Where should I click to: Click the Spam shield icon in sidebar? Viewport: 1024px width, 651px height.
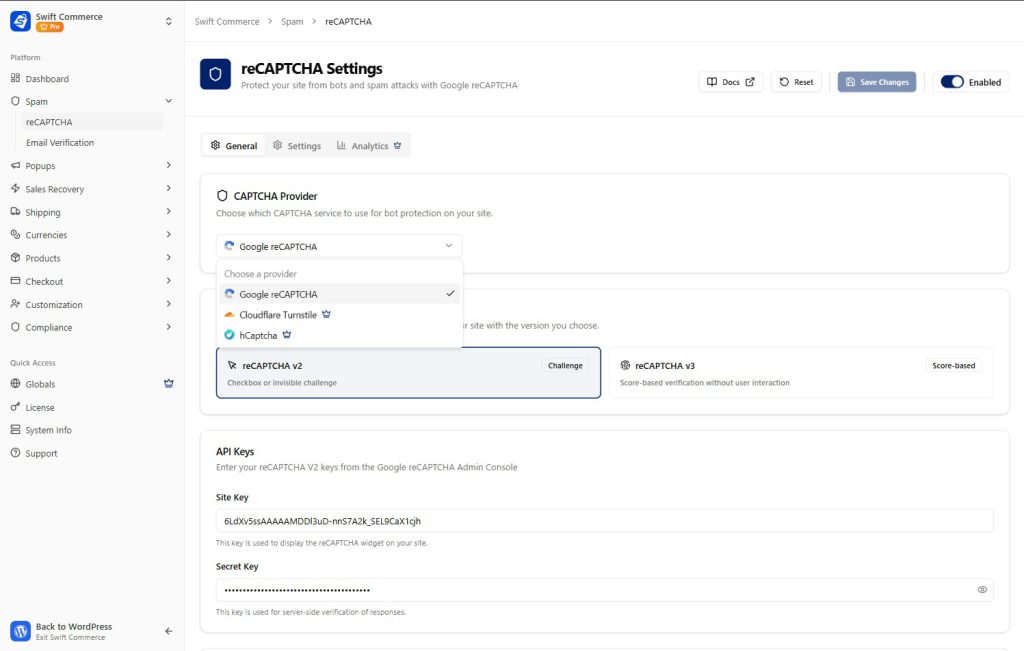(x=15, y=101)
